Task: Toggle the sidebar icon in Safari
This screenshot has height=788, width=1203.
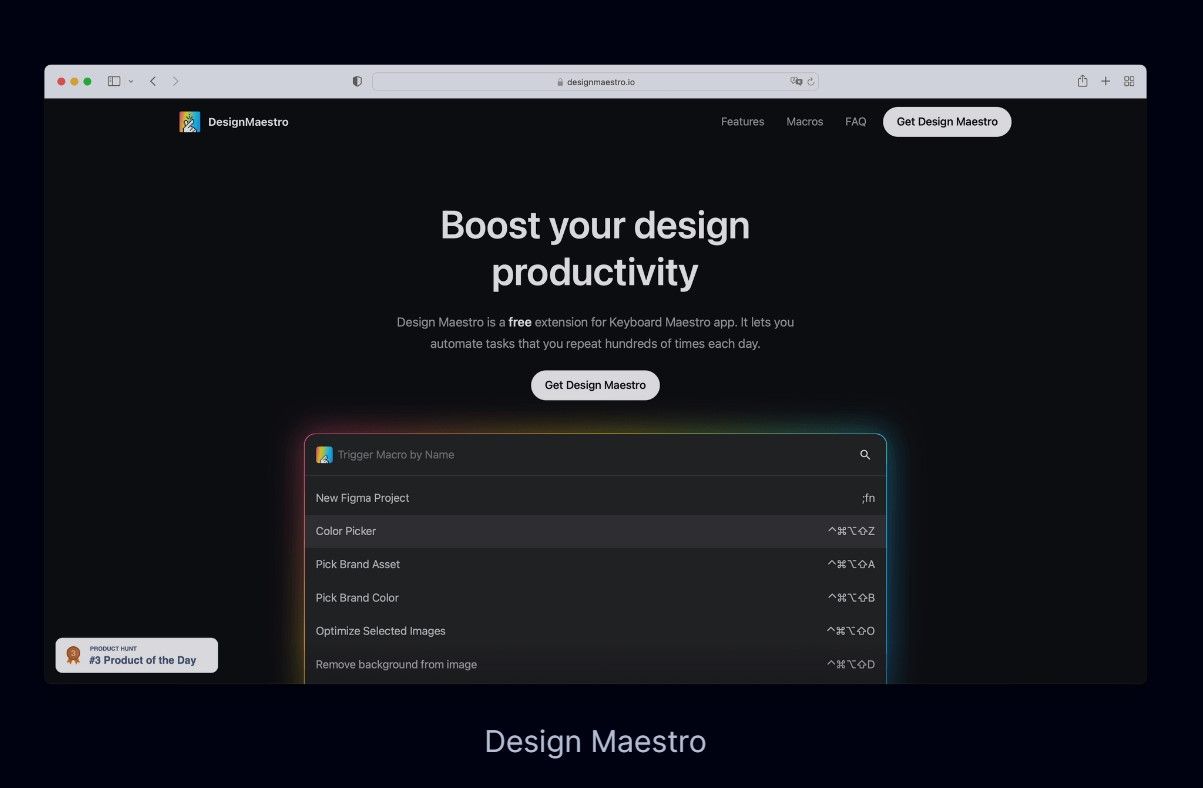Action: coord(113,80)
